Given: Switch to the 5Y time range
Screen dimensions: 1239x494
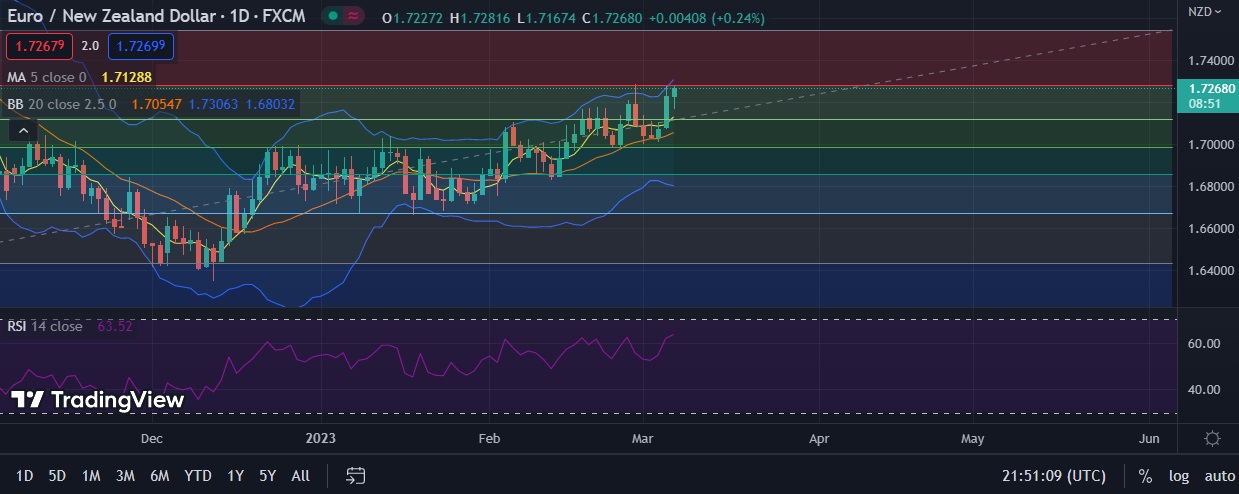Looking at the screenshot, I should [267, 476].
